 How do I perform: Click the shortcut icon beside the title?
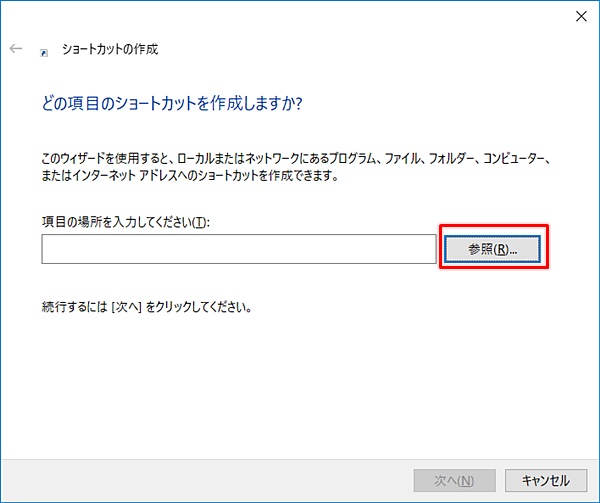(44, 53)
